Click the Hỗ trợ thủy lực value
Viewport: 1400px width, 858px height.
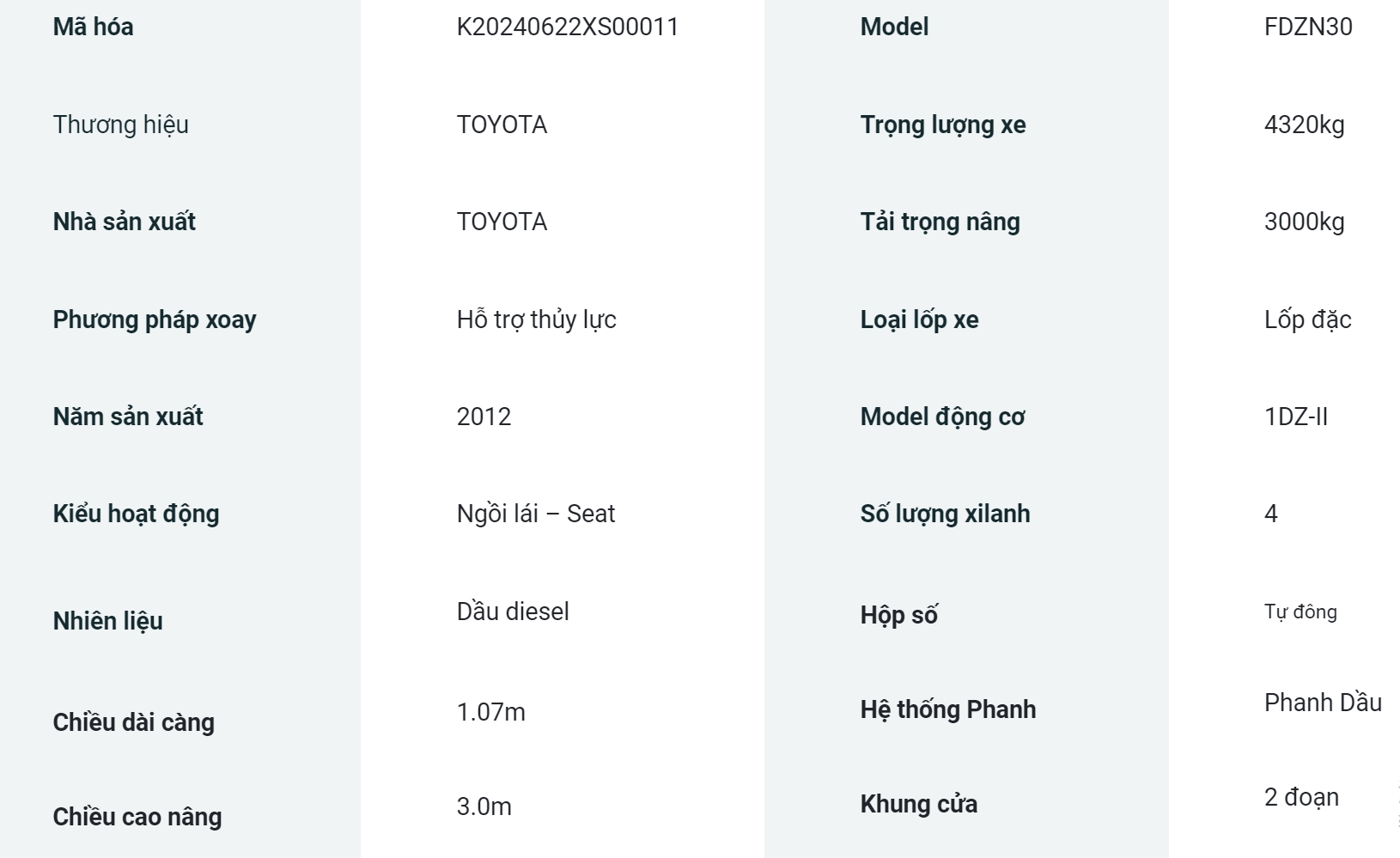537,319
